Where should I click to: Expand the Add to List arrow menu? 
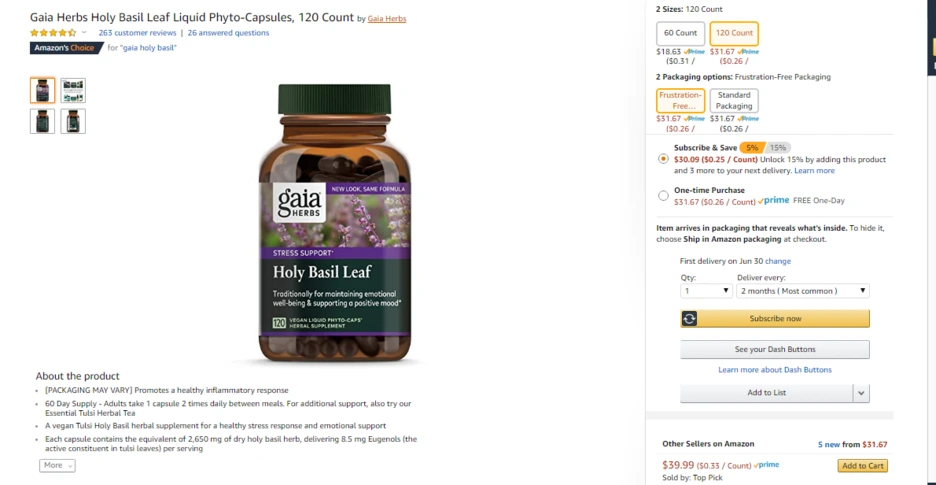(x=861, y=393)
